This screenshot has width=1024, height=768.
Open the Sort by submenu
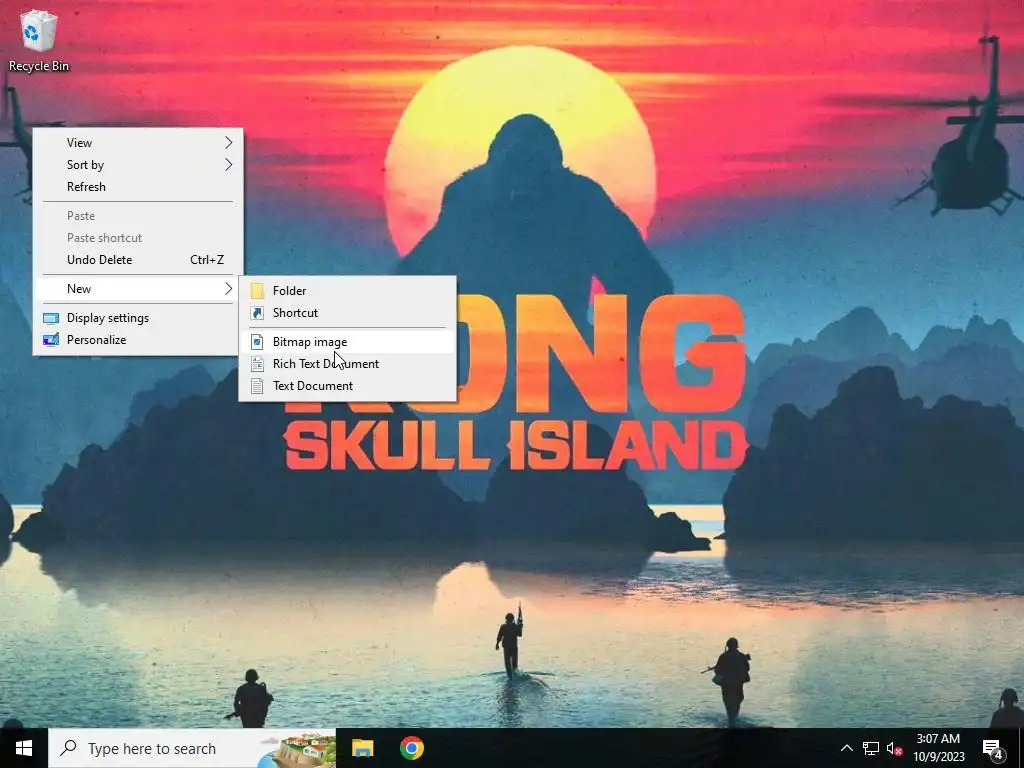pos(138,165)
